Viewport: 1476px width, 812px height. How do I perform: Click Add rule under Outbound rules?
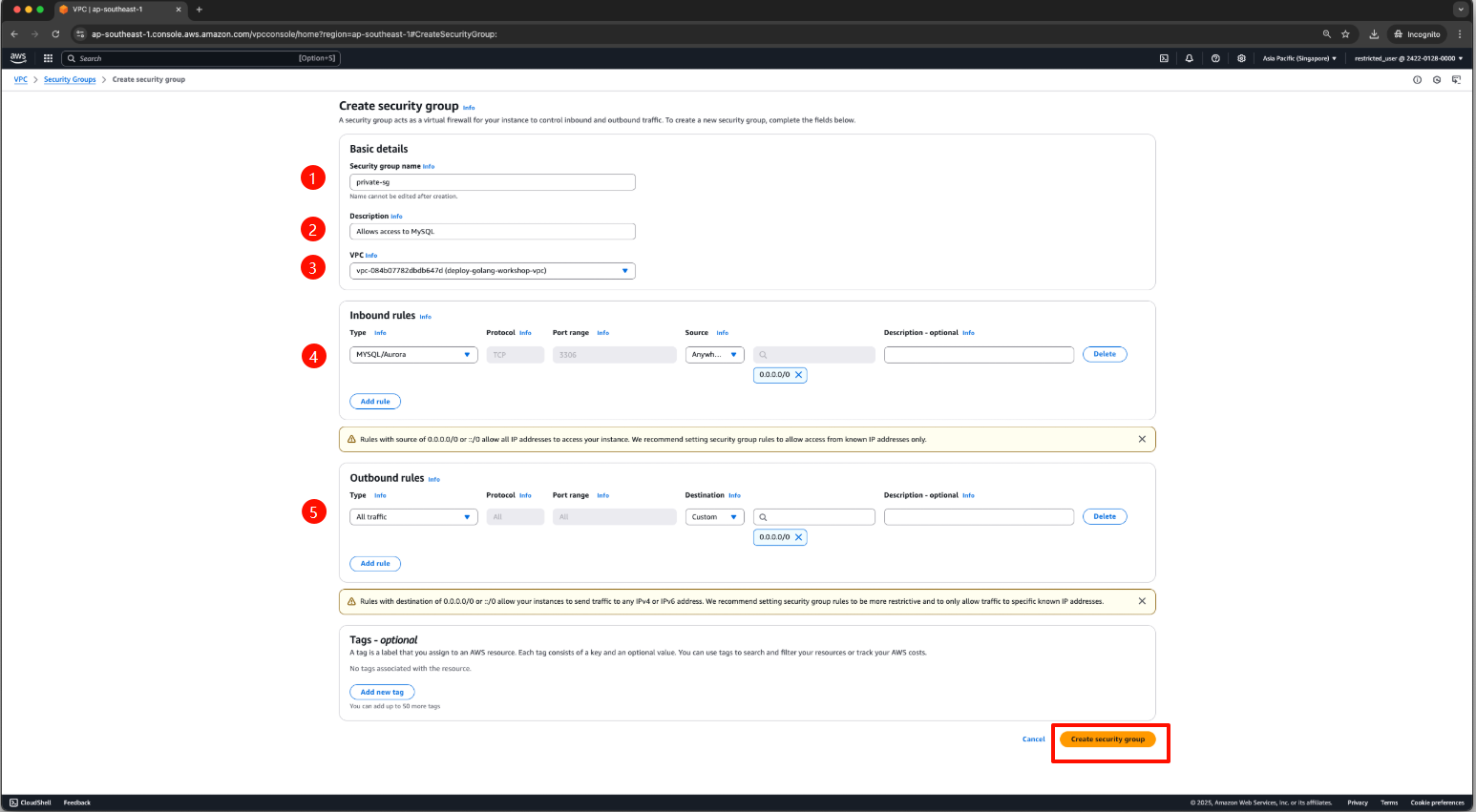375,564
